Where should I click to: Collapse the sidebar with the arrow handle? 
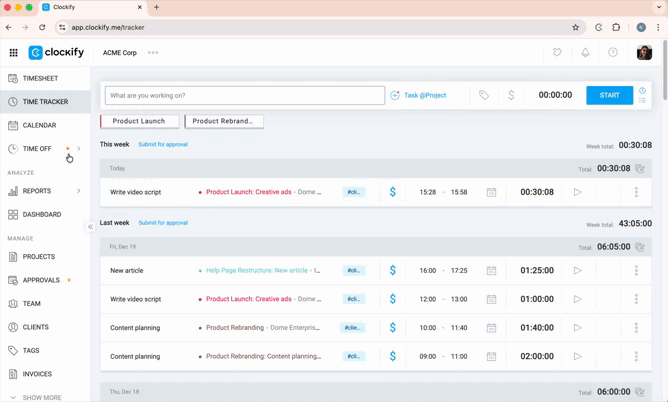(x=90, y=227)
